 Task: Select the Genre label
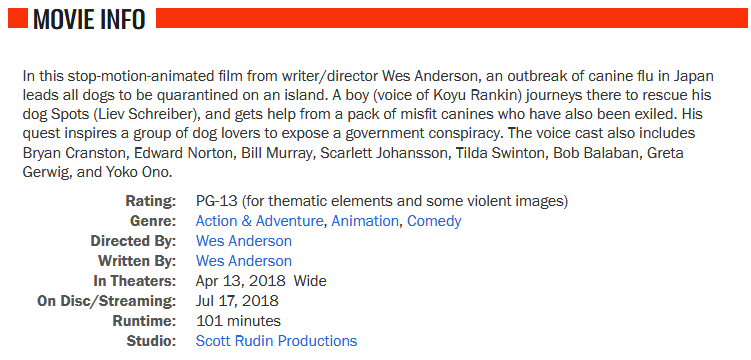point(153,221)
